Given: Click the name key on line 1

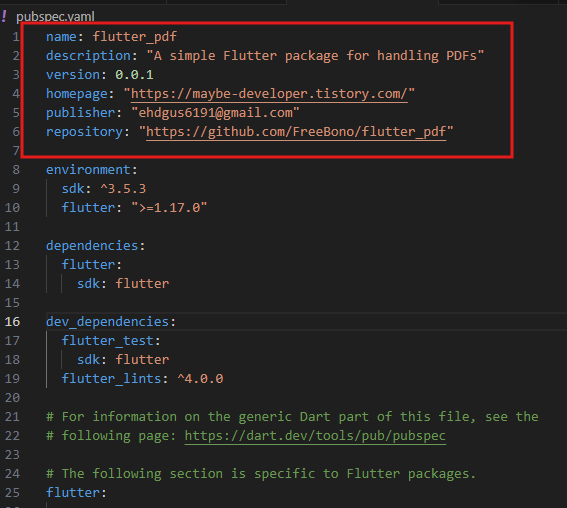Looking at the screenshot, I should pyautogui.click(x=61, y=37).
